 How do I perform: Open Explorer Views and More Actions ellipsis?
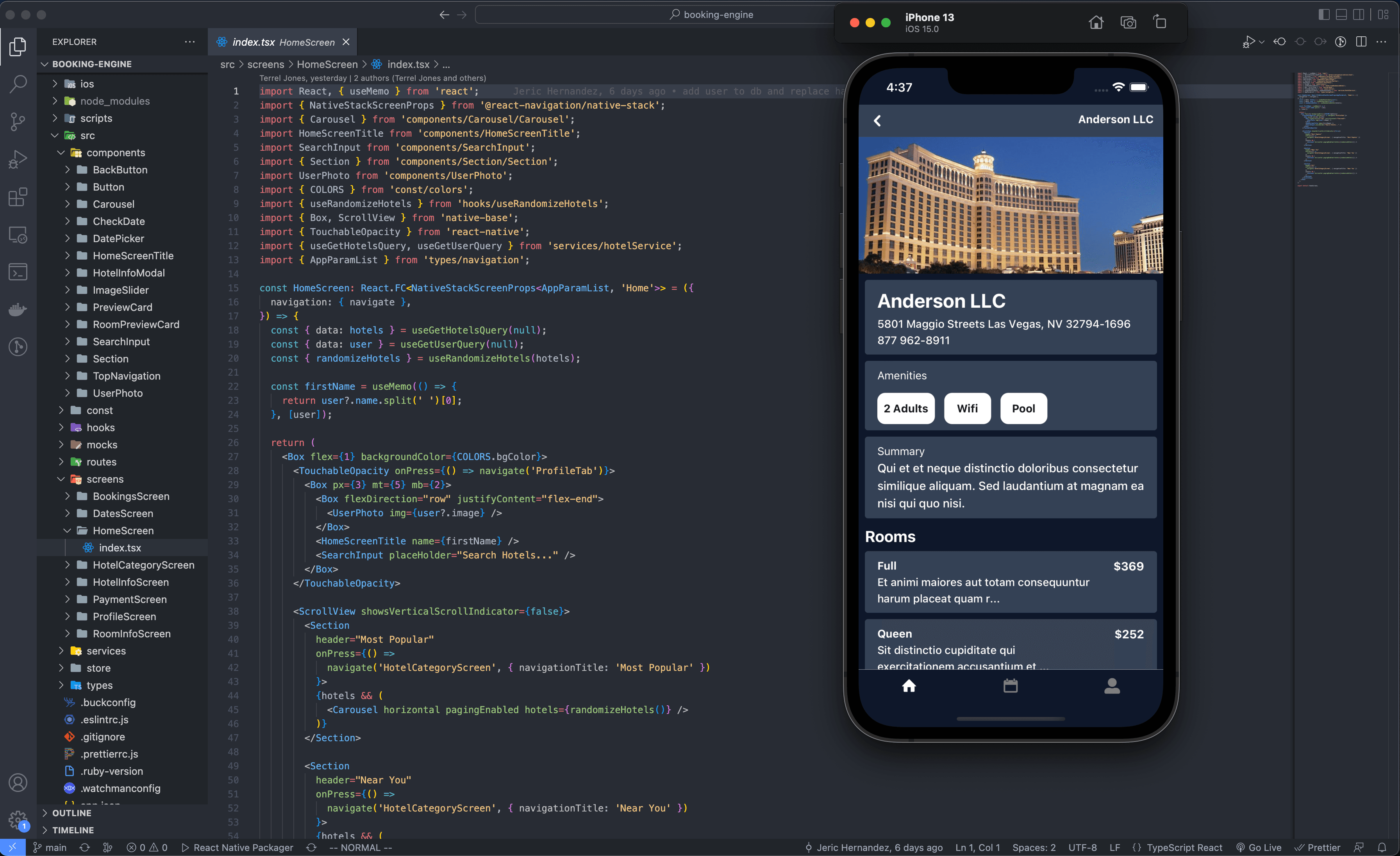(x=190, y=41)
